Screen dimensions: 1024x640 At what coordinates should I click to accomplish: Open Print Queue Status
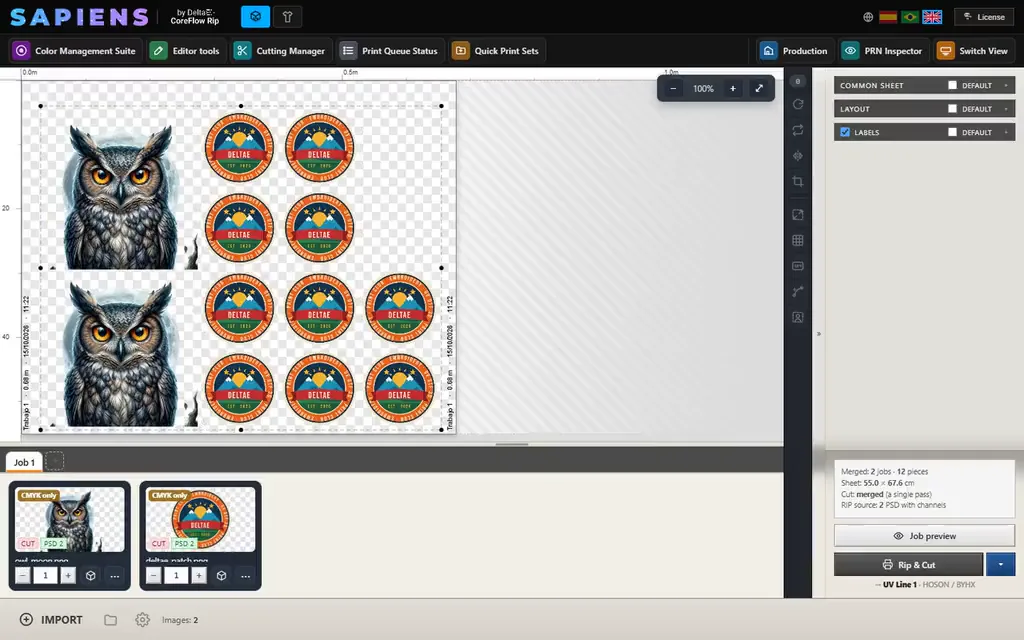[x=391, y=51]
